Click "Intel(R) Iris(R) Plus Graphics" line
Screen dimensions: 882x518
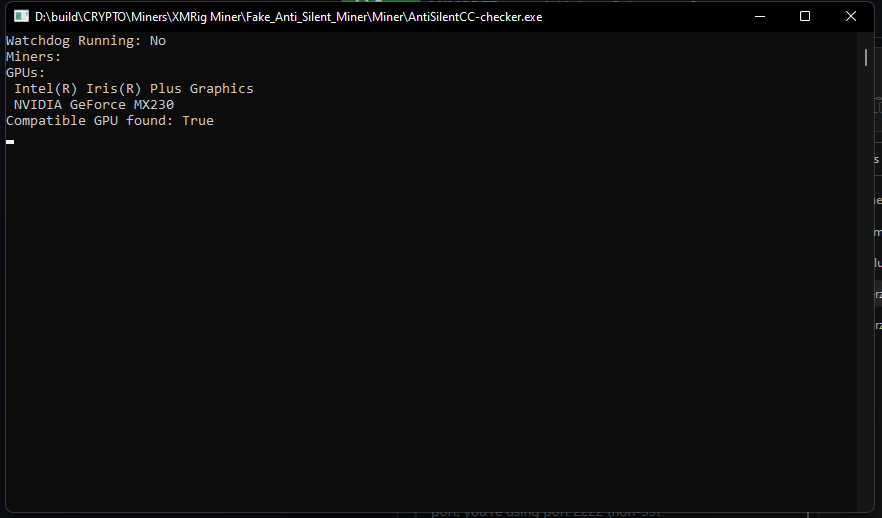(x=134, y=89)
